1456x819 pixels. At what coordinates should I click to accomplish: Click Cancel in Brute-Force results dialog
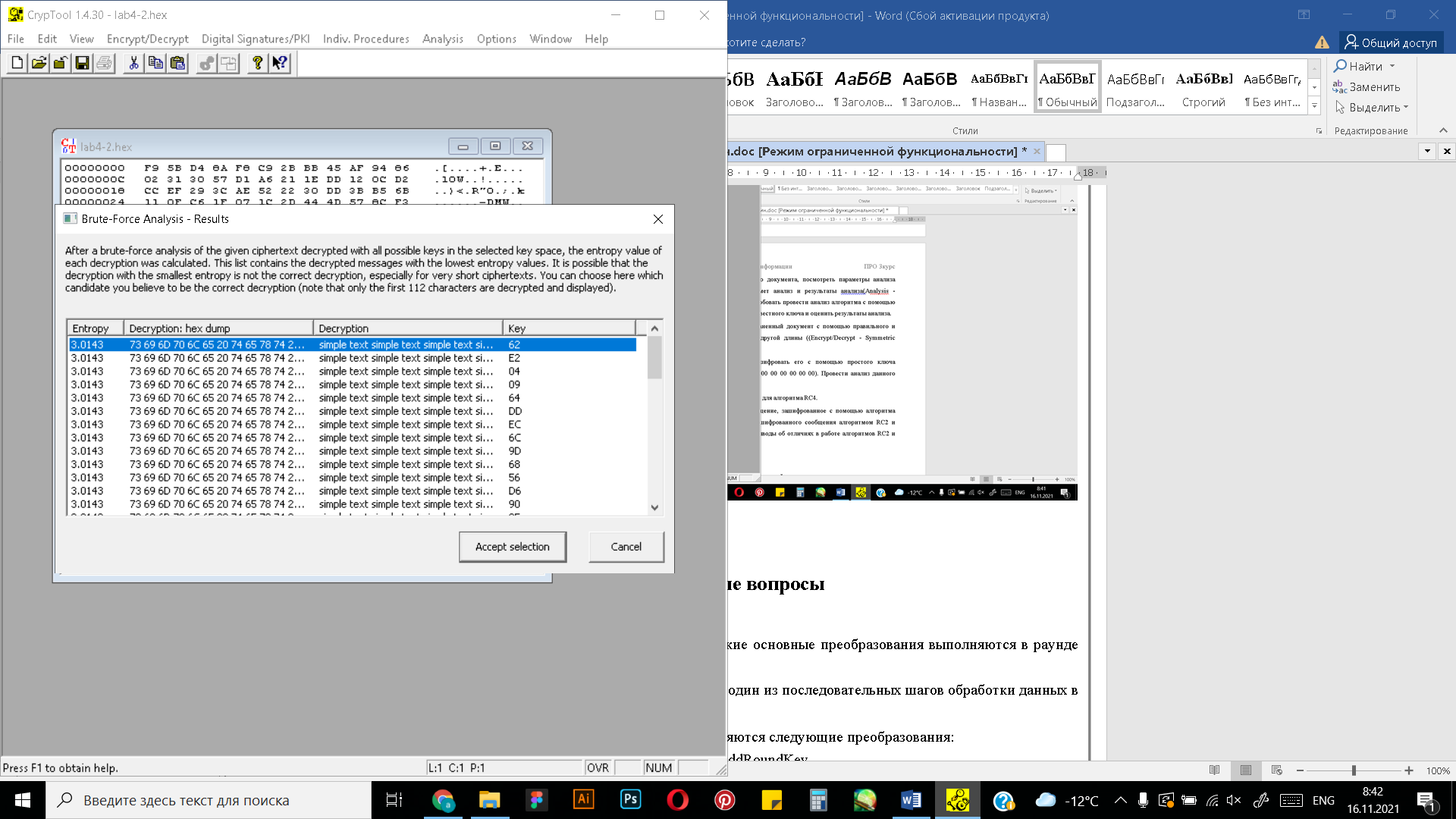[x=626, y=547]
